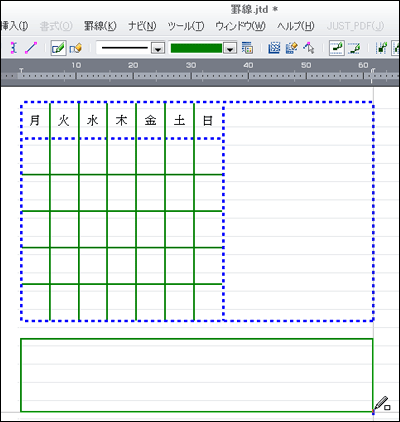Open the line color palette icon
The image size is (400, 422).
[x=247, y=48]
